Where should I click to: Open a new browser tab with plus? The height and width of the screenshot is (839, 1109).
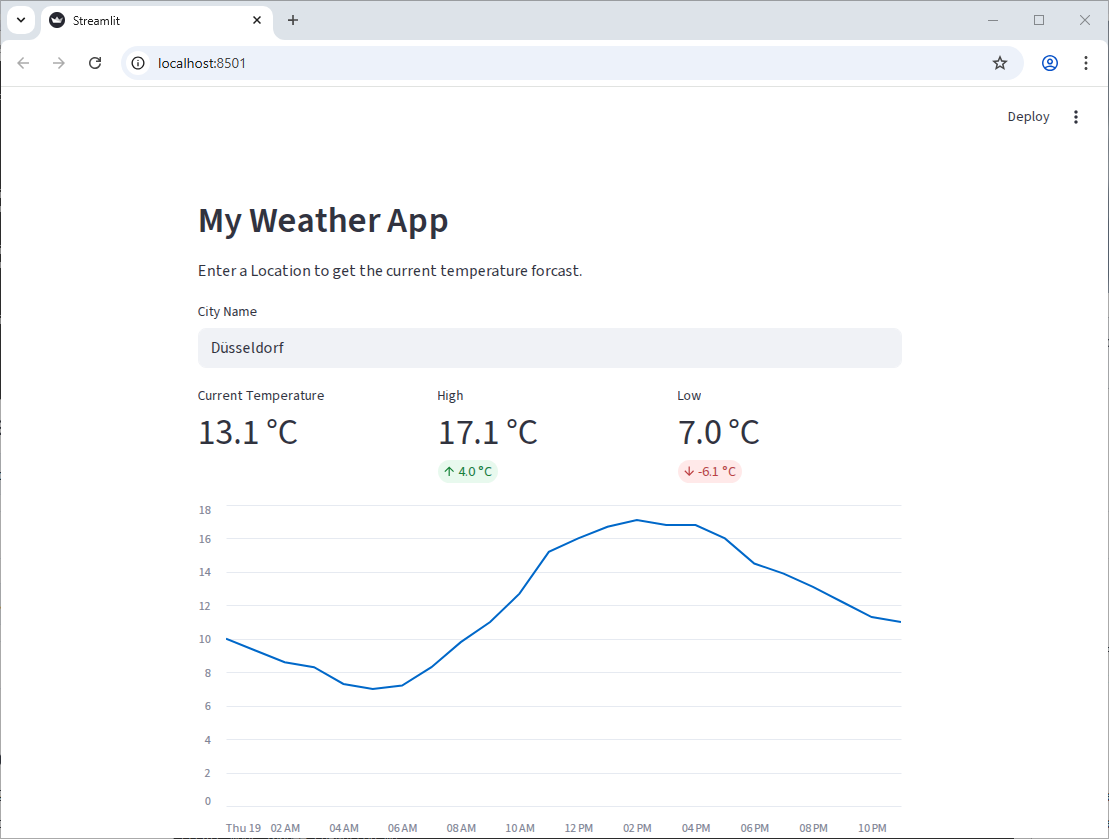[x=293, y=20]
